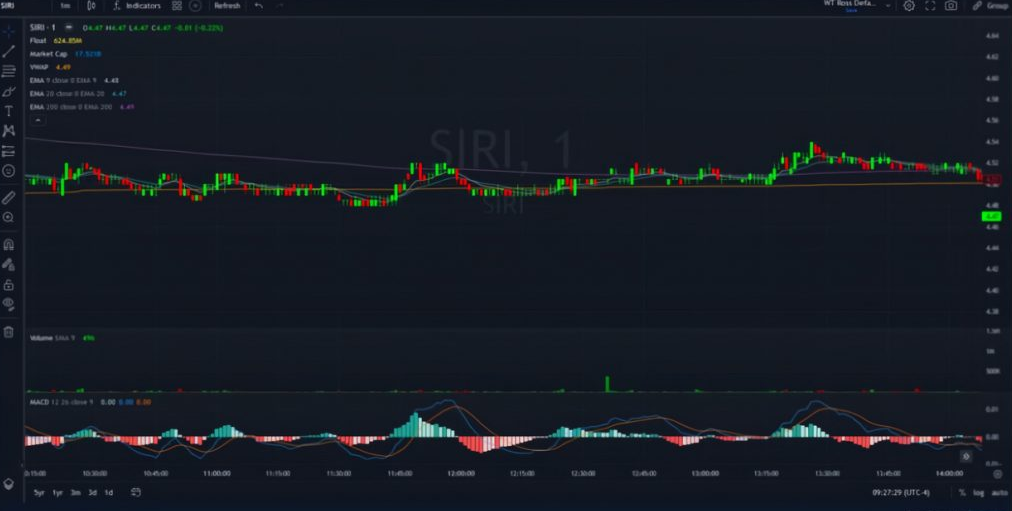
Task: Click the green current price label on the price axis
Action: (991, 217)
